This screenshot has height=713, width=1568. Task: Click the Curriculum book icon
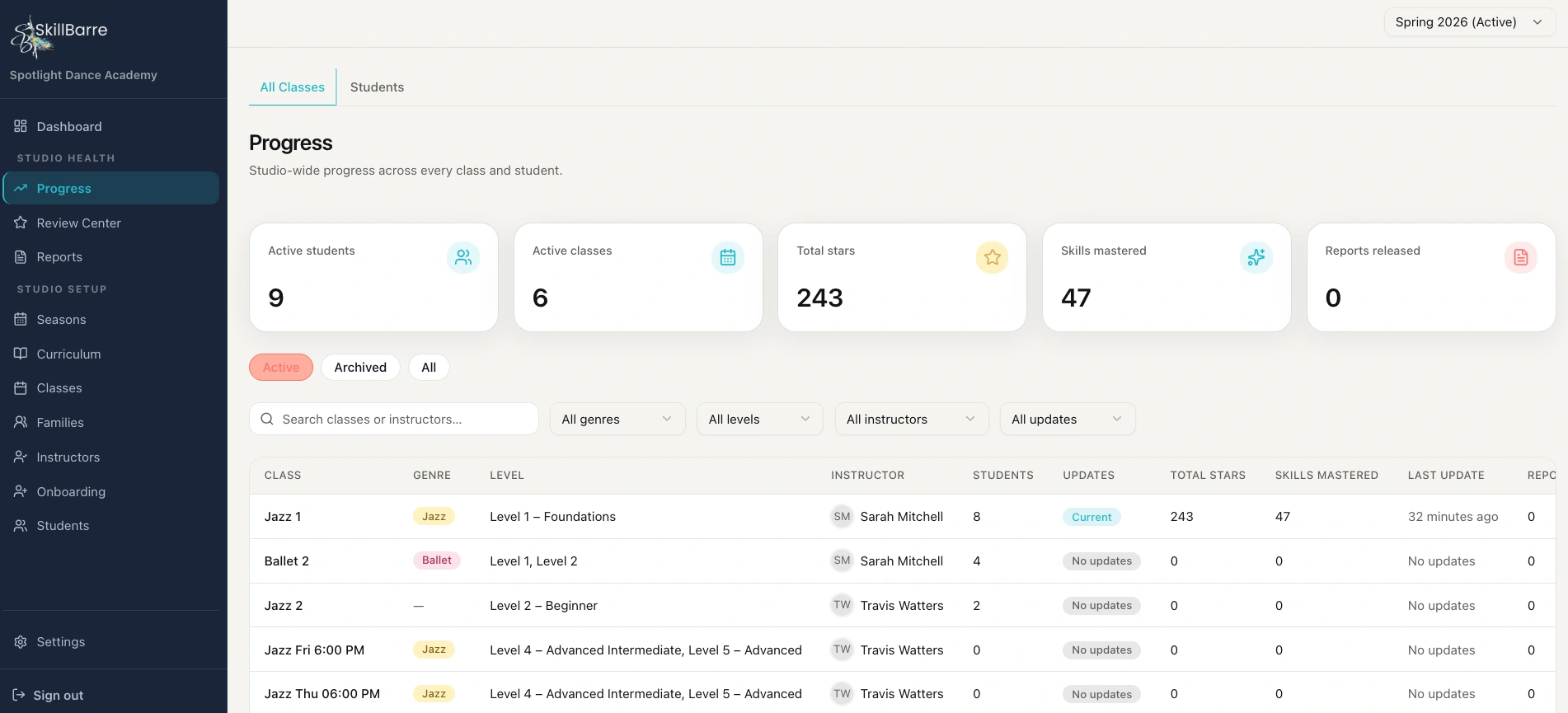point(21,354)
